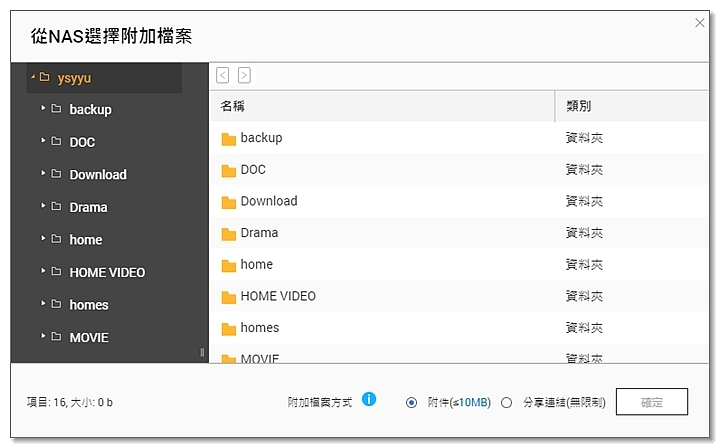Click the home folder icon in file list
This screenshot has width=720, height=448.
[228, 265]
